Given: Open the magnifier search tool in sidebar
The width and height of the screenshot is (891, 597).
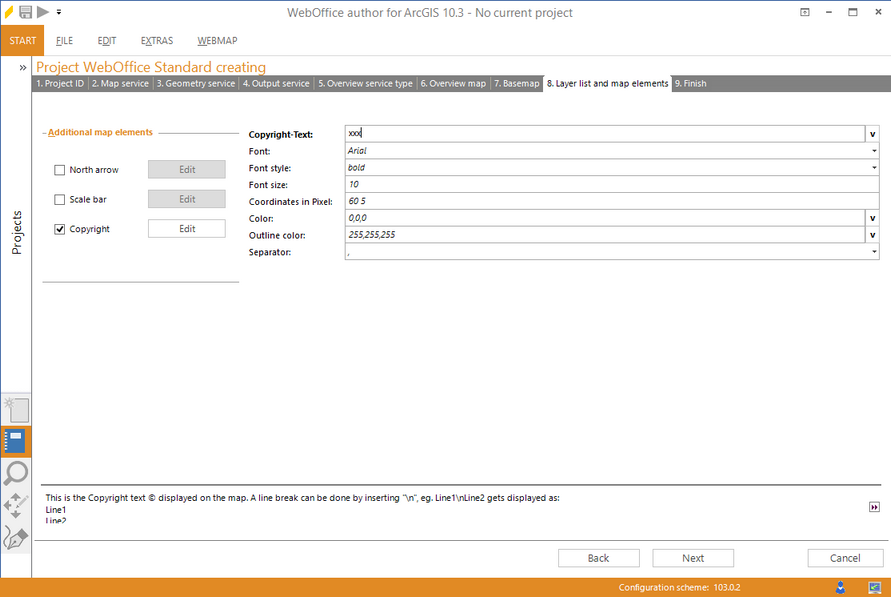Looking at the screenshot, I should point(16,472).
